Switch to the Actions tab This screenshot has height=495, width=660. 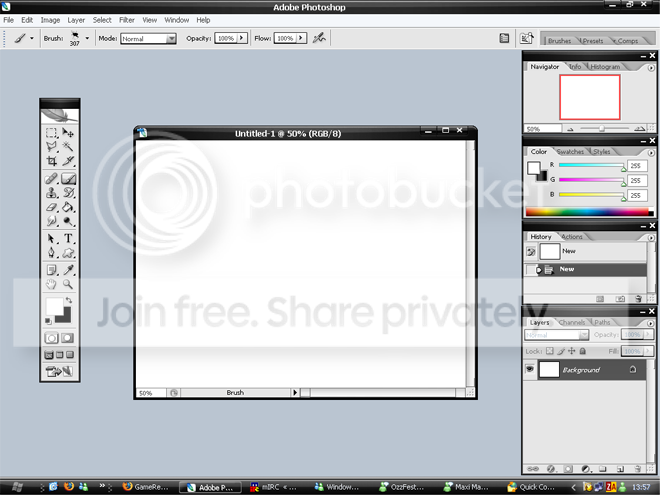572,237
